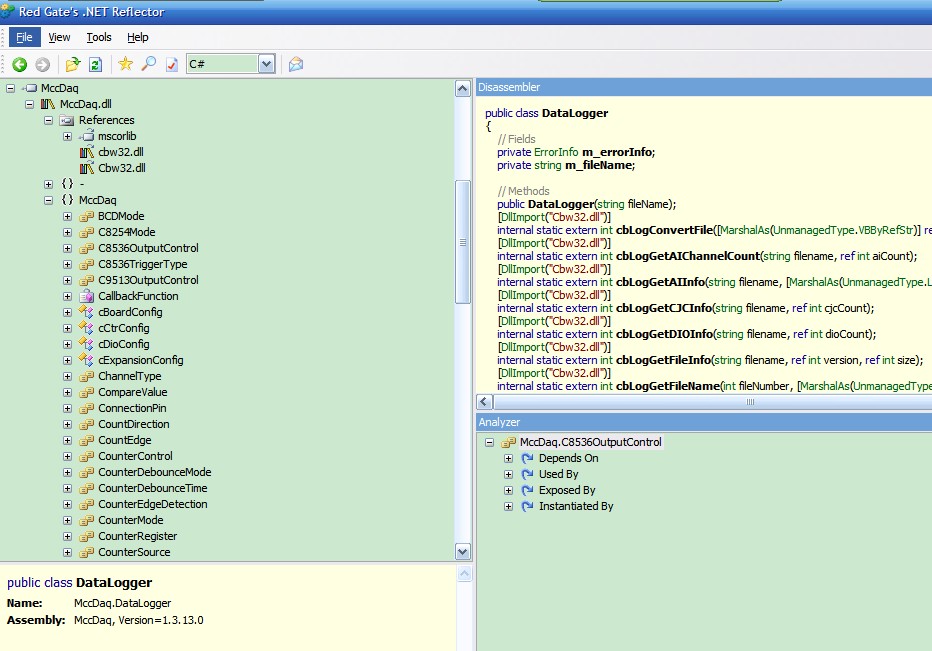Click the CallbackFunction delegate icon
Viewport: 932px width, 651px height.
click(x=87, y=296)
